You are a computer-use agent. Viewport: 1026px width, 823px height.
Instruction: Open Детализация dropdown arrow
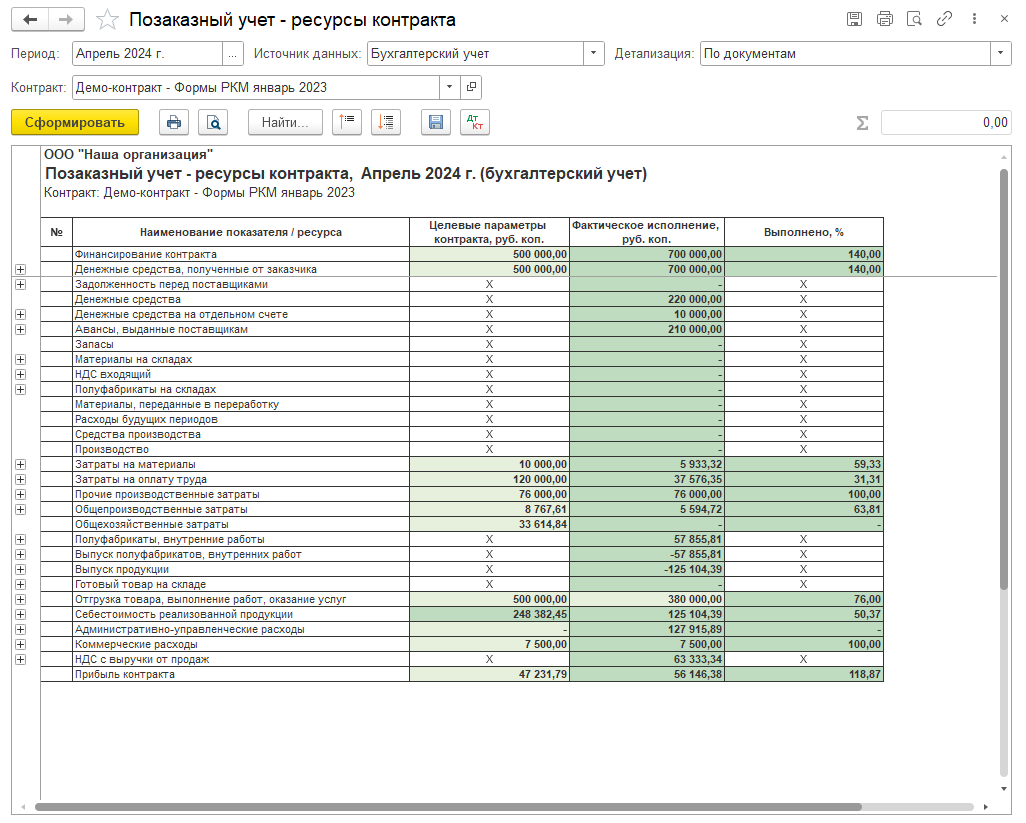click(1000, 54)
